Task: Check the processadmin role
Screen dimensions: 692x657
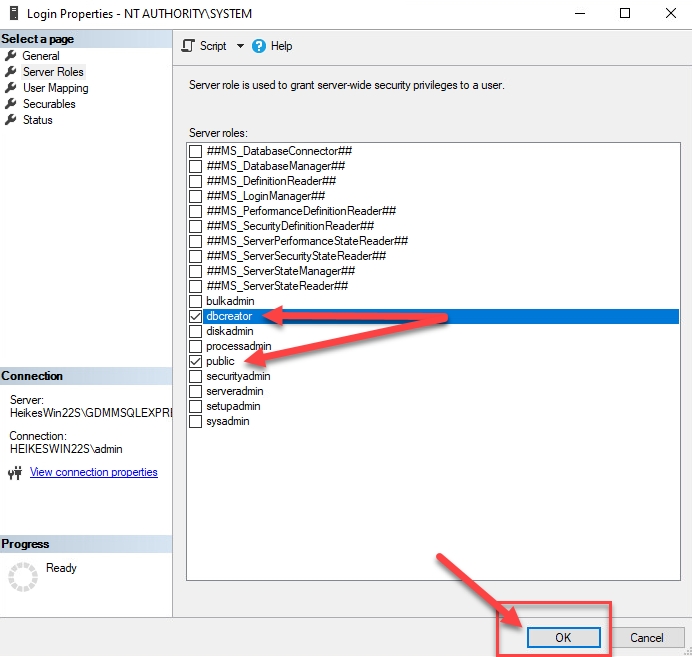Action: [196, 346]
